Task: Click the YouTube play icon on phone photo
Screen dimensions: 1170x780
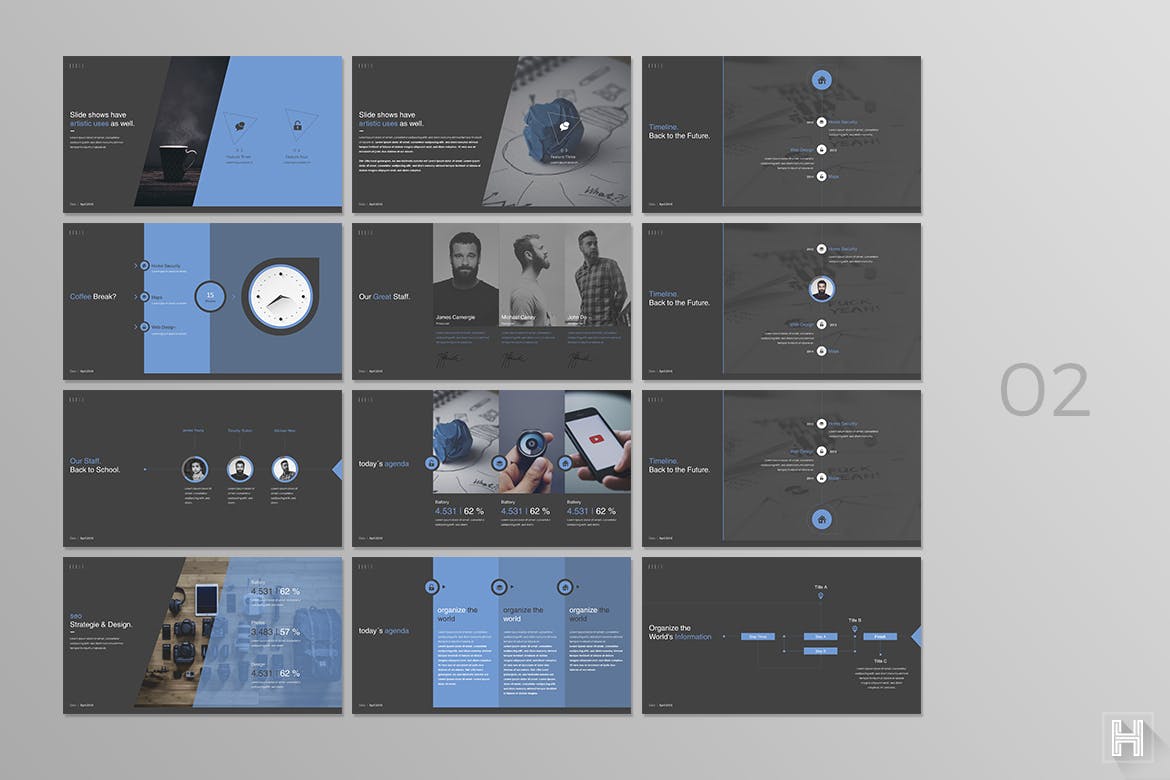Action: coord(597,438)
